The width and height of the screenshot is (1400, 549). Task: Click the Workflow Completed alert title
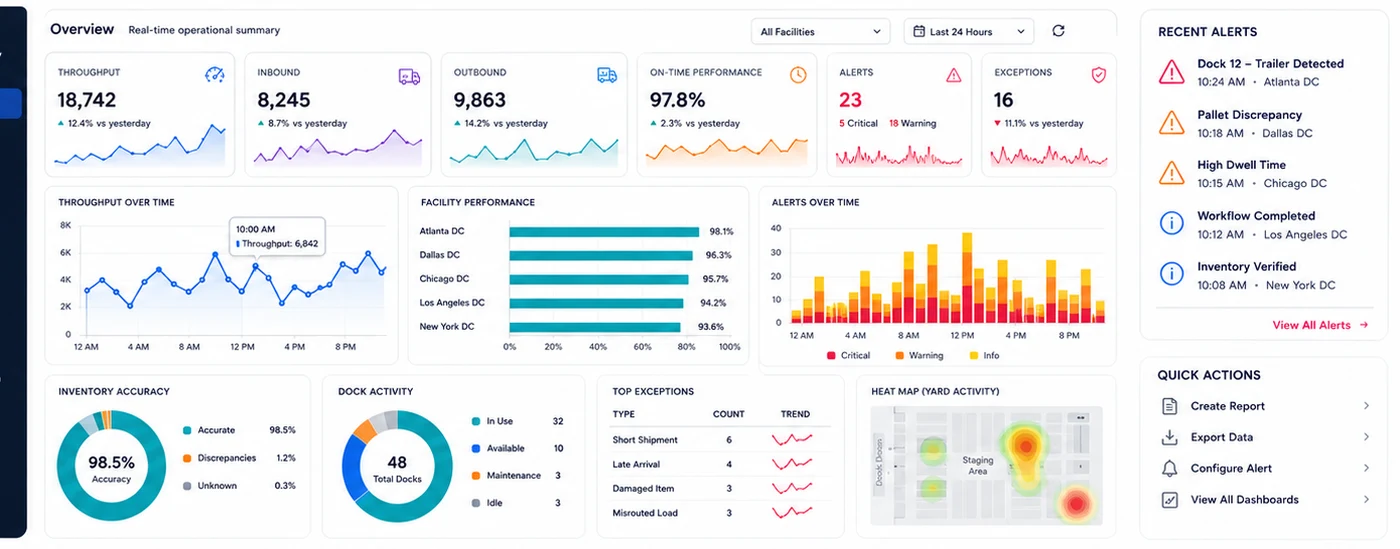click(1256, 216)
